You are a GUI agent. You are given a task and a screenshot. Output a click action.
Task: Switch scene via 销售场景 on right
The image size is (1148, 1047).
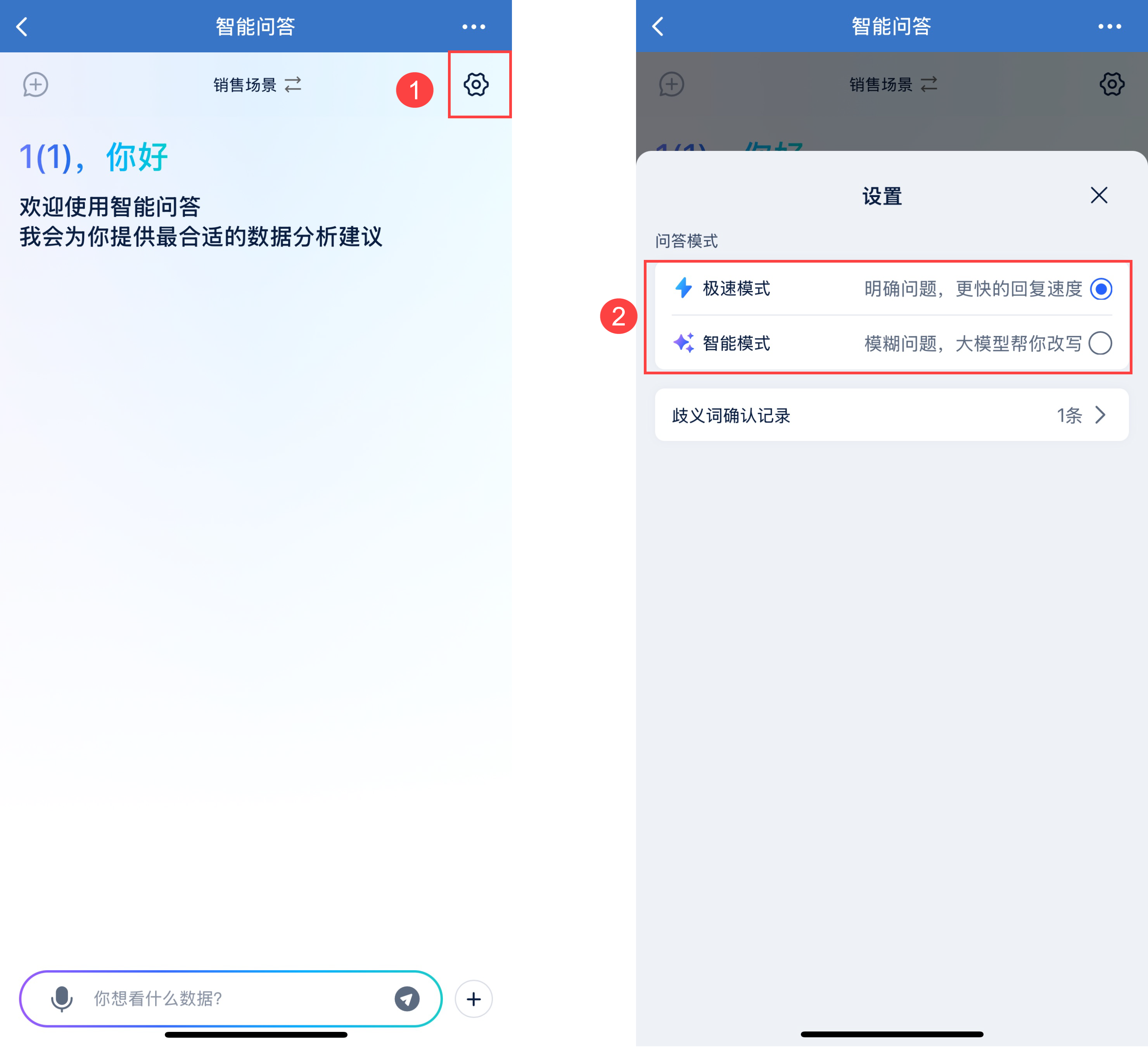(x=892, y=85)
